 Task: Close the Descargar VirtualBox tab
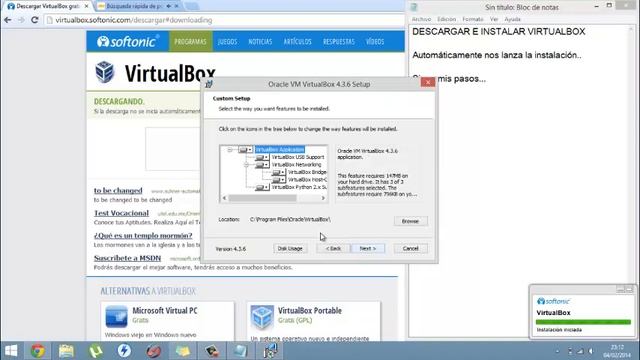(86, 7)
